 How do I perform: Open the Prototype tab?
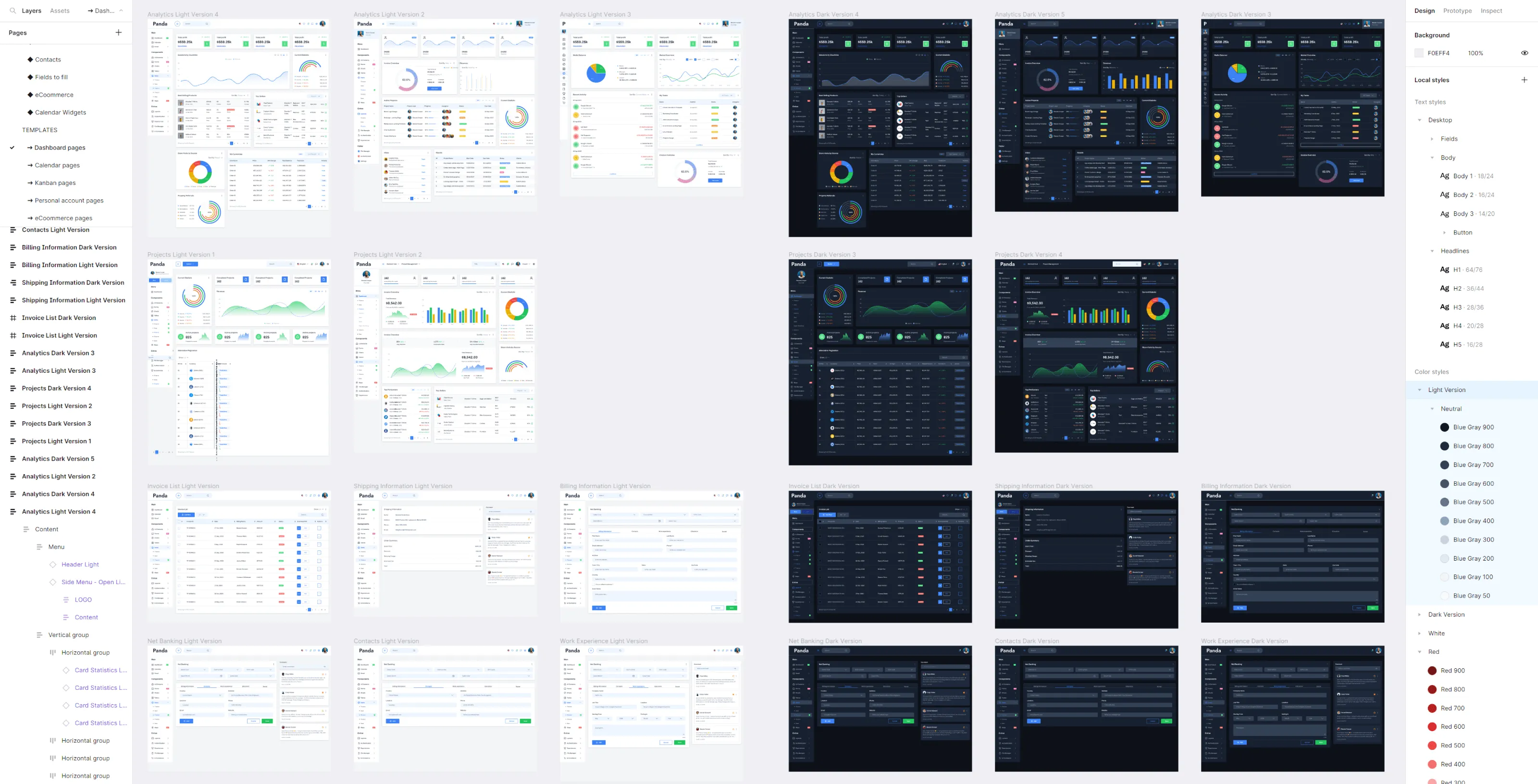tap(1457, 10)
